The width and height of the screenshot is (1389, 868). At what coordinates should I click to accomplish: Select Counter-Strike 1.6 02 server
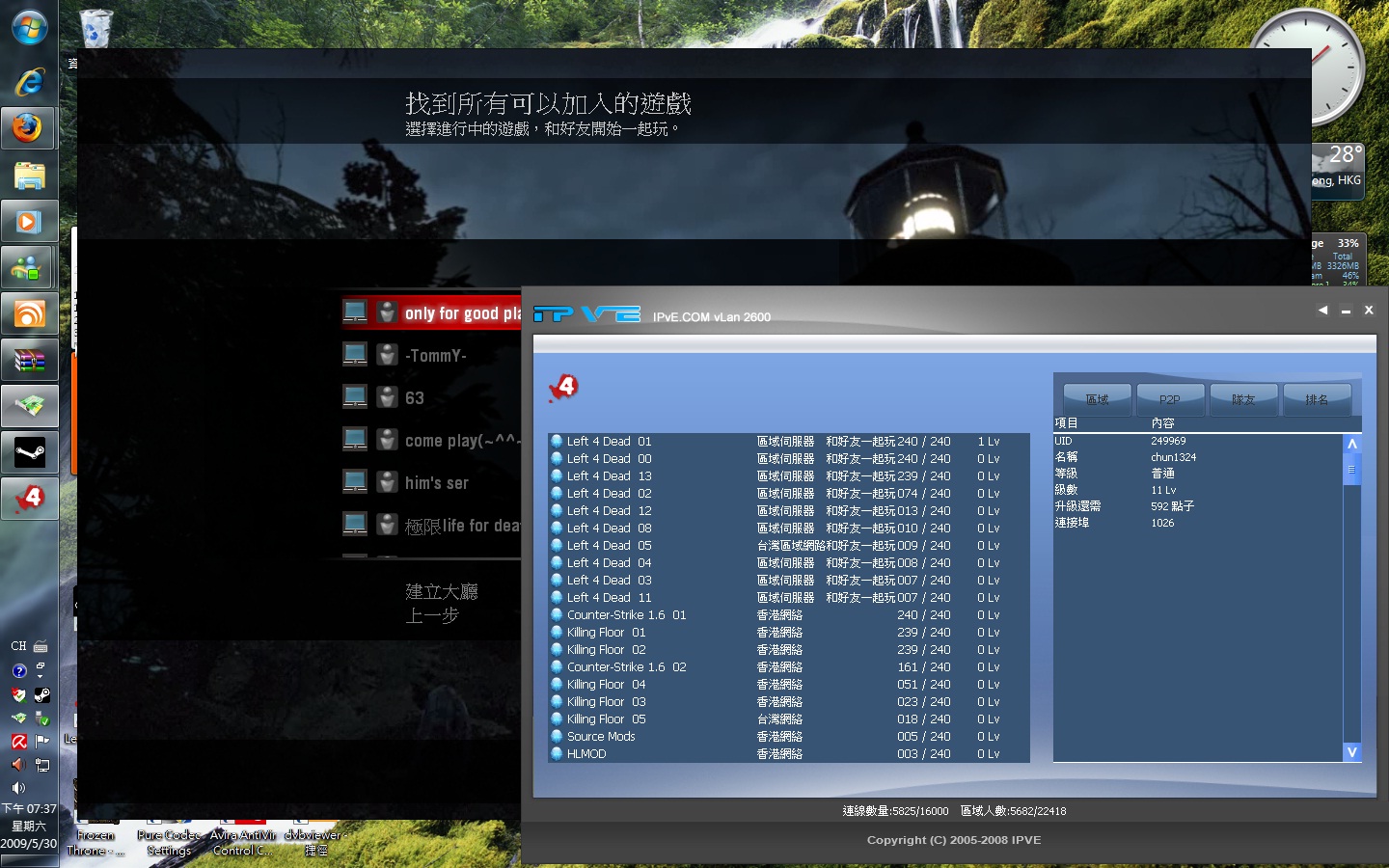click(x=789, y=667)
